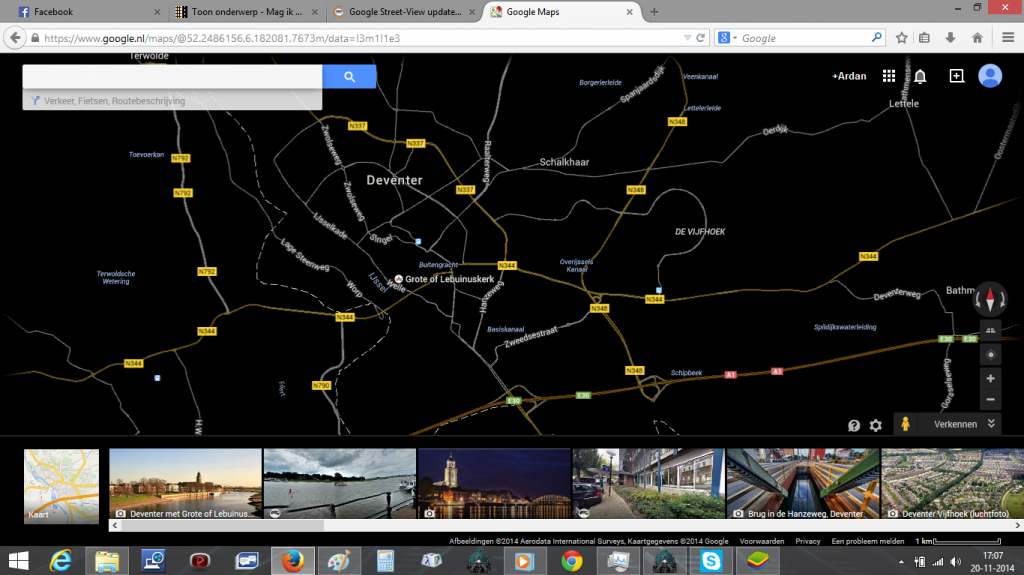Collapse the Verkennen photo panel
The image size is (1024, 575).
[x=991, y=423]
